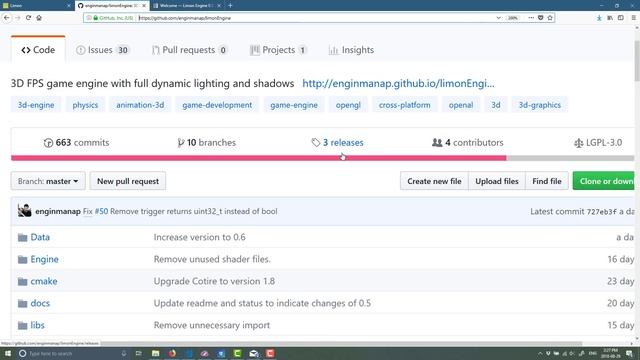This screenshot has width=640, height=360.
Task: Bookmark this page with the star icon
Action: click(550, 18)
